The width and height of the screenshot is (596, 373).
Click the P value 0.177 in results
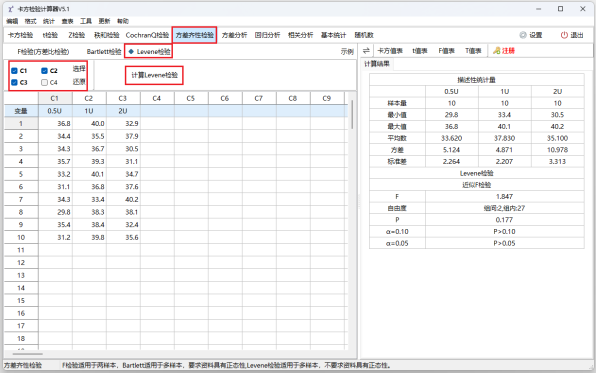pyautogui.click(x=504, y=220)
